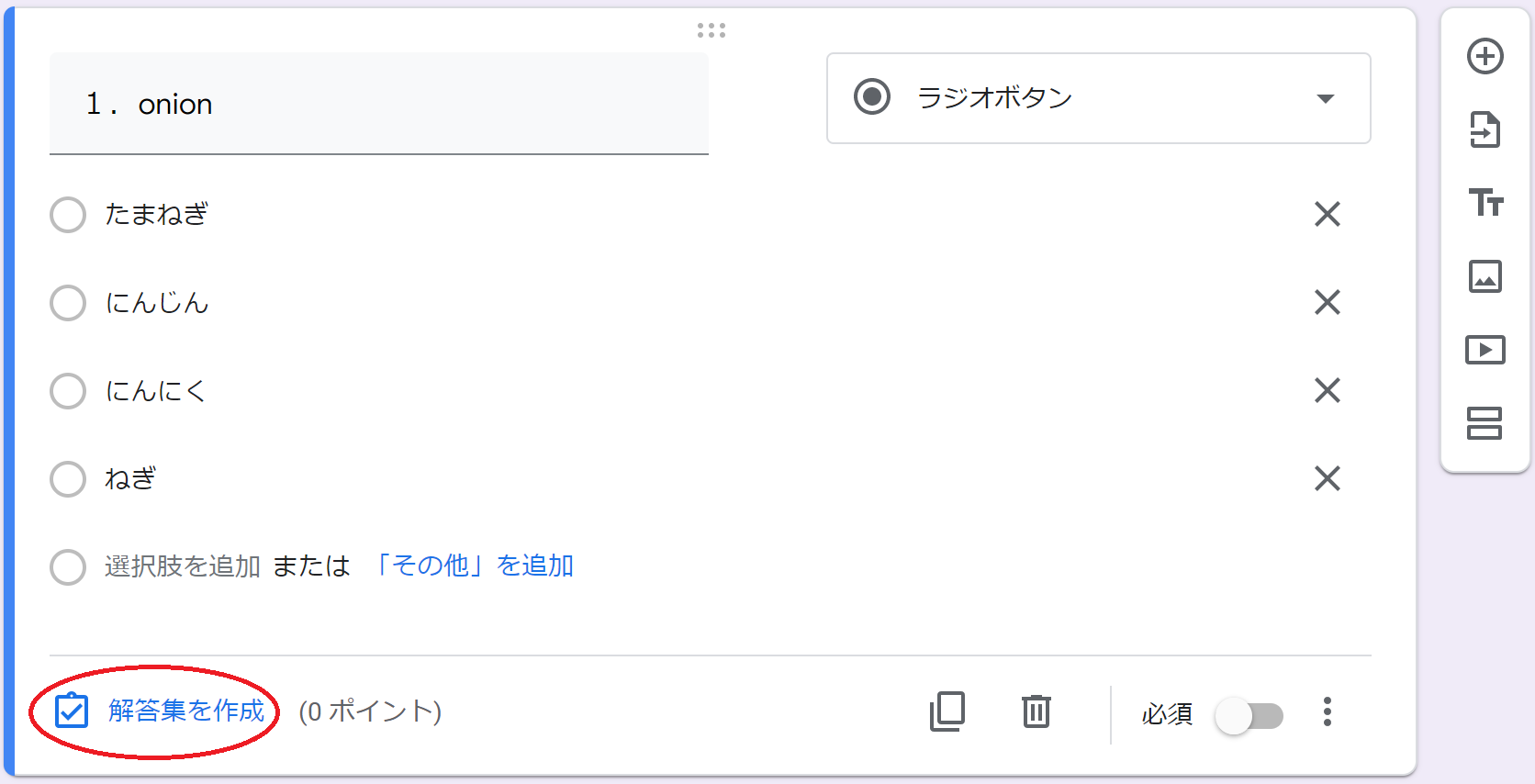
Task: Insert an image using the sidebar icon
Action: tap(1485, 275)
